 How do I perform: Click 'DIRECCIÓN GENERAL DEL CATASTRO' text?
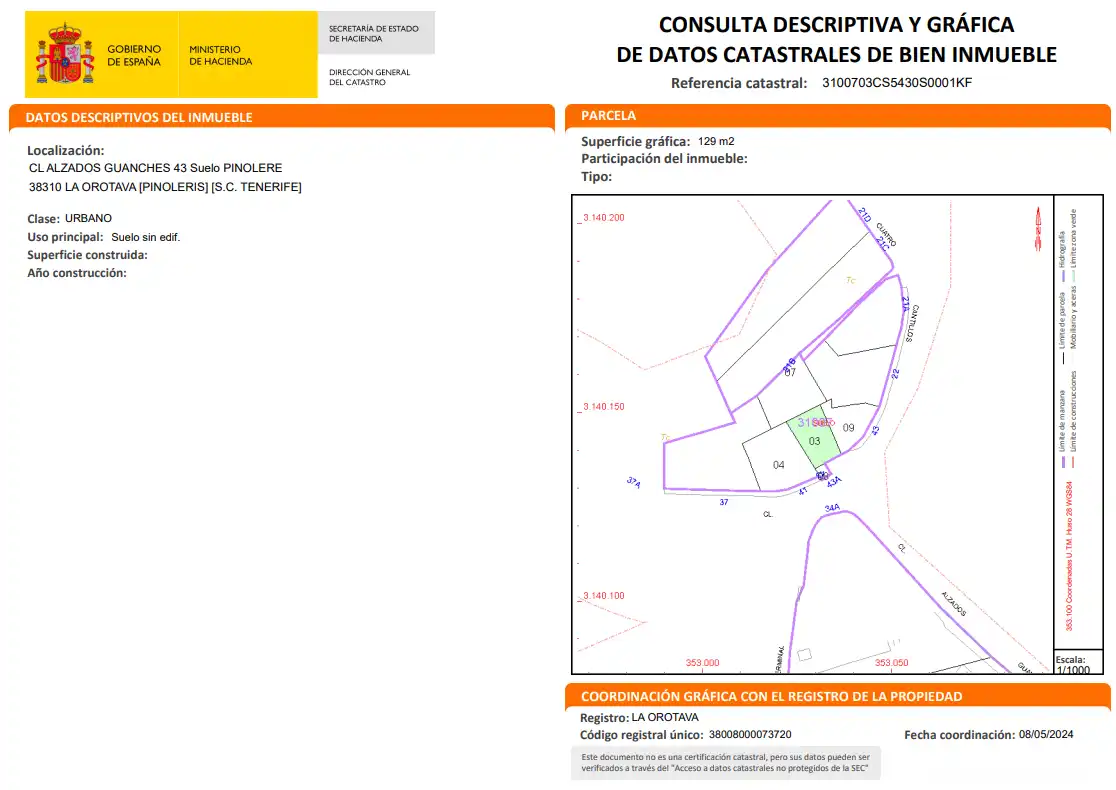point(369,77)
